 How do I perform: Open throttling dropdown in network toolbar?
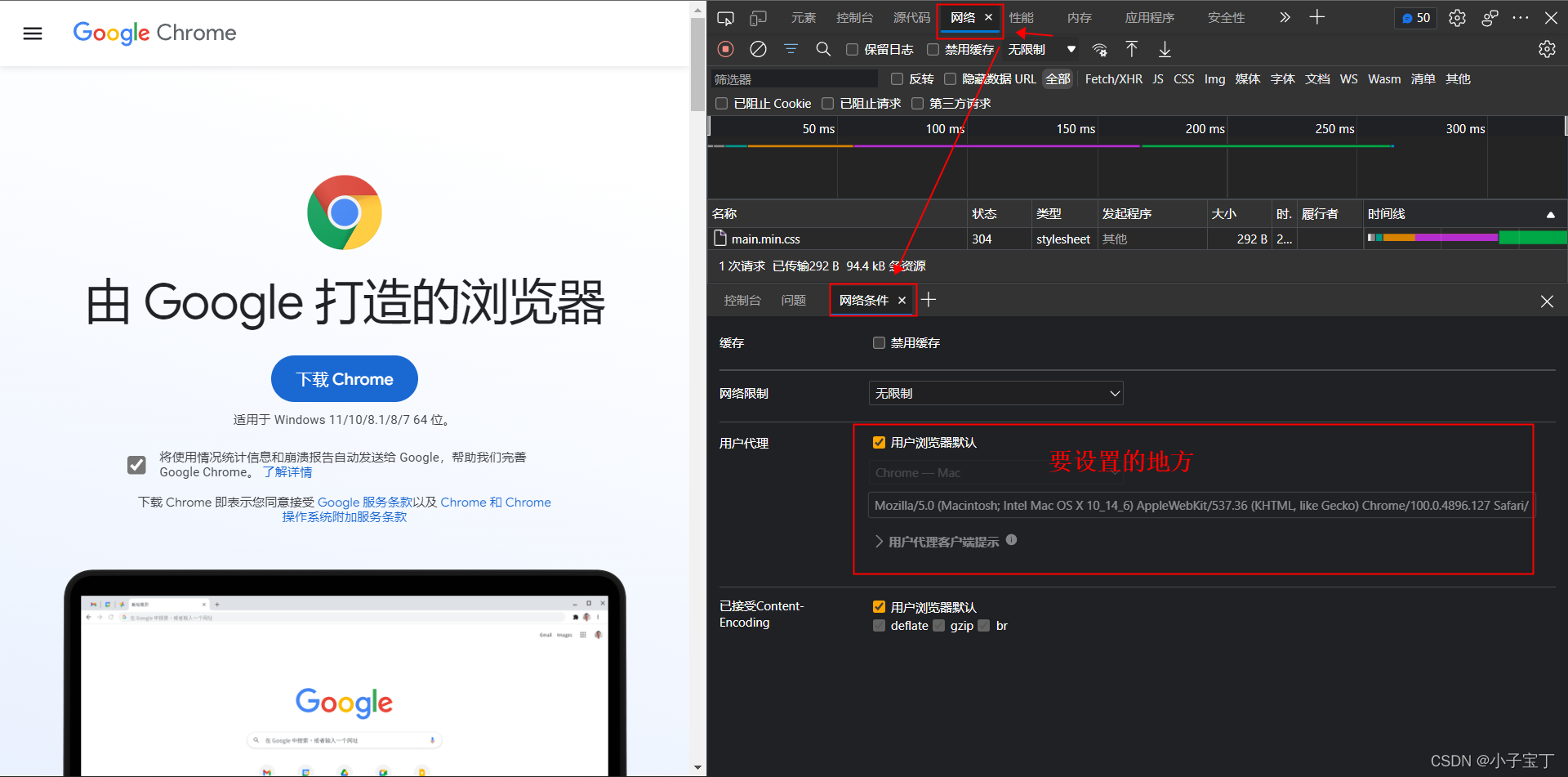tap(1041, 50)
